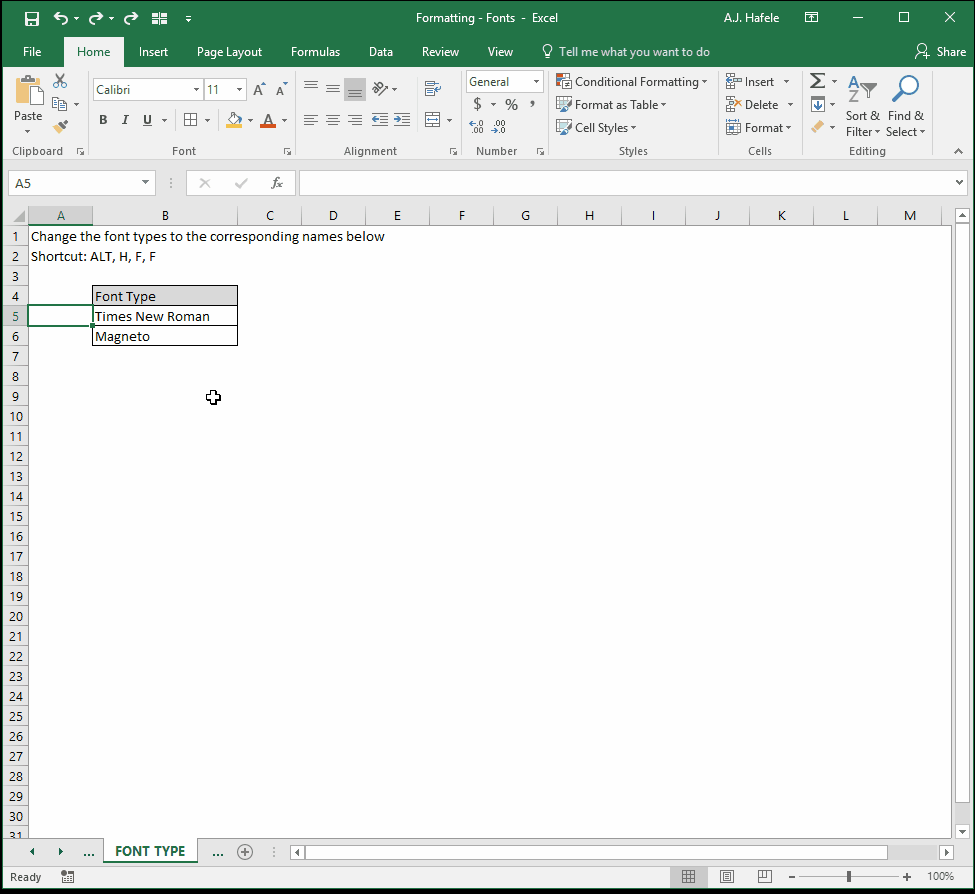Activate the Format Painter brush
This screenshot has height=894, width=975.
(60, 127)
